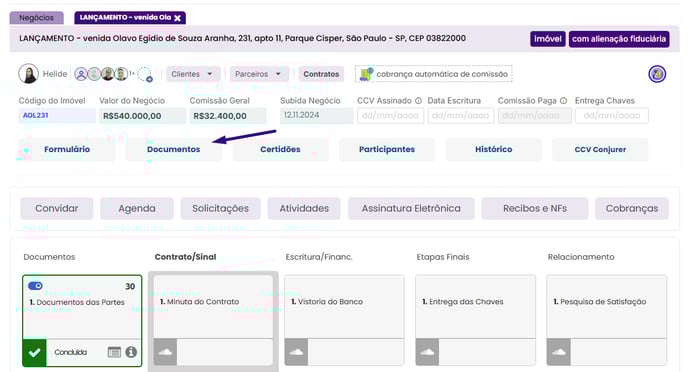Open Assinatura Eletrônica
The height and width of the screenshot is (372, 688).
pos(411,208)
